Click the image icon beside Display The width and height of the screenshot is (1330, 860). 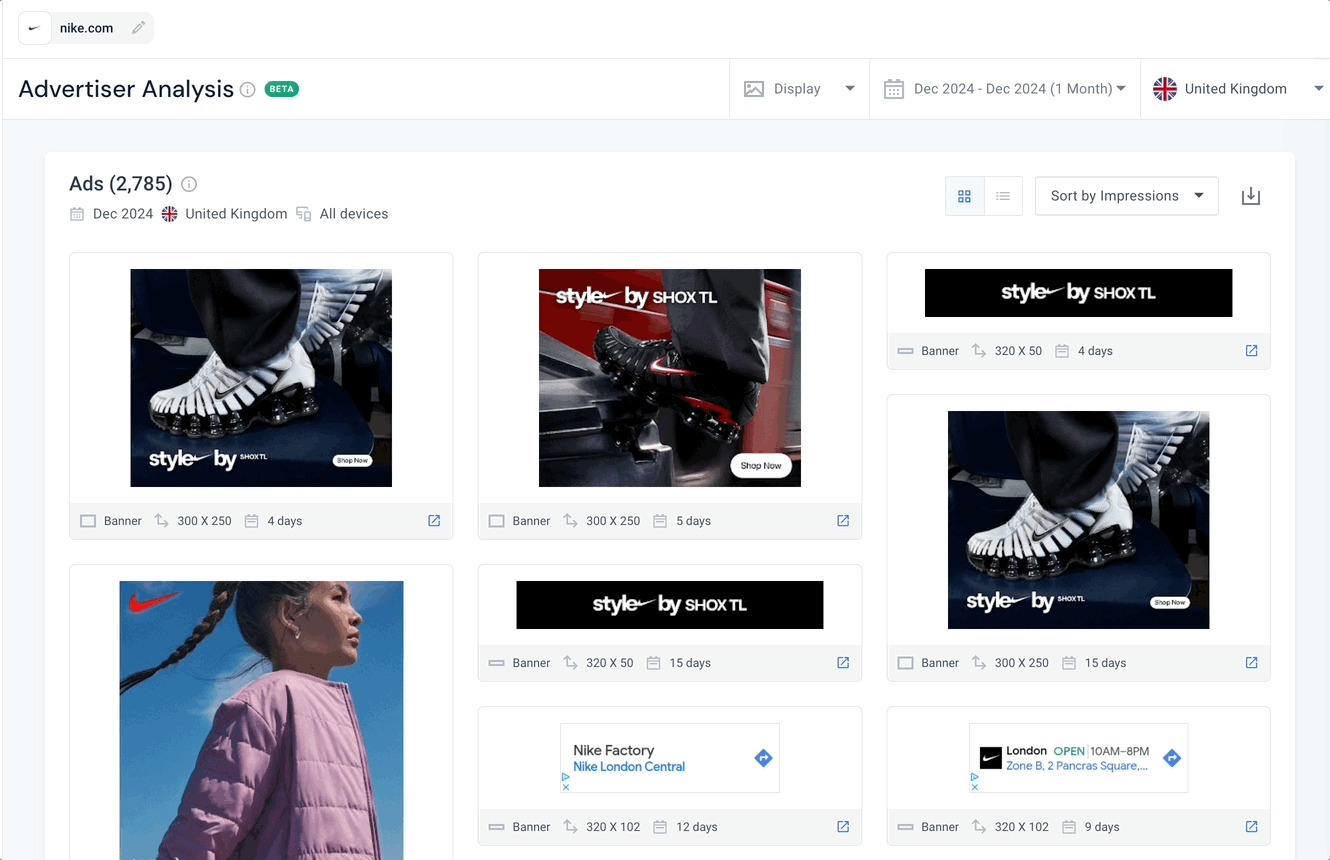(x=754, y=89)
